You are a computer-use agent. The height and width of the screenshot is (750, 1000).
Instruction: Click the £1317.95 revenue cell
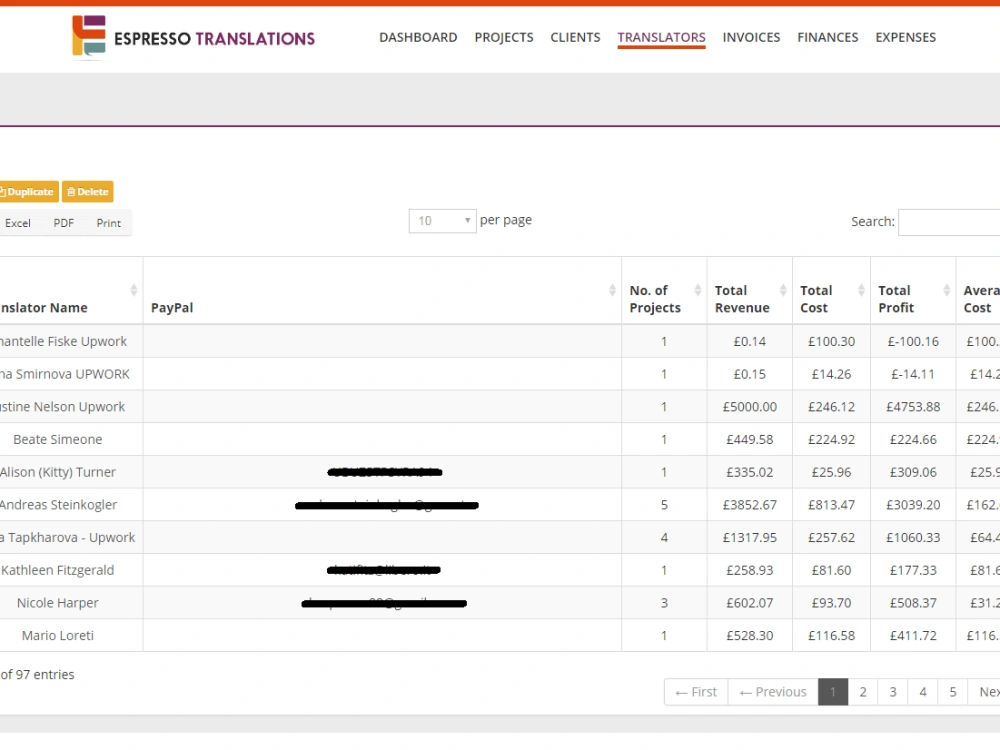coord(749,538)
